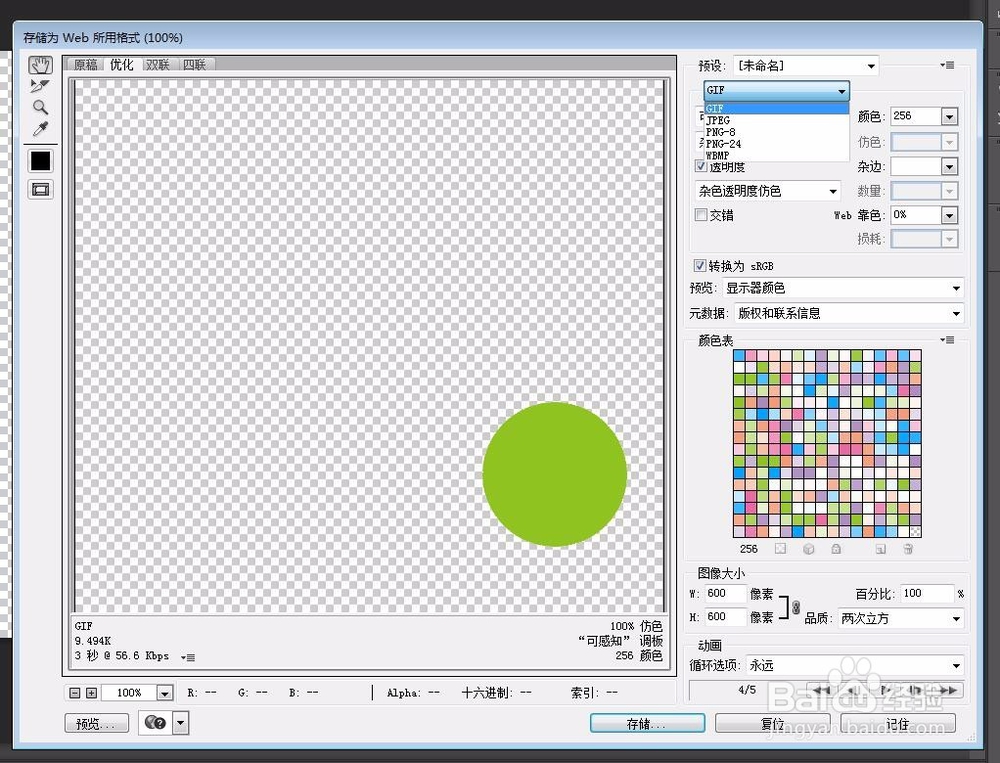Open the 颜色 256 colors dropdown arrow

click(x=949, y=117)
